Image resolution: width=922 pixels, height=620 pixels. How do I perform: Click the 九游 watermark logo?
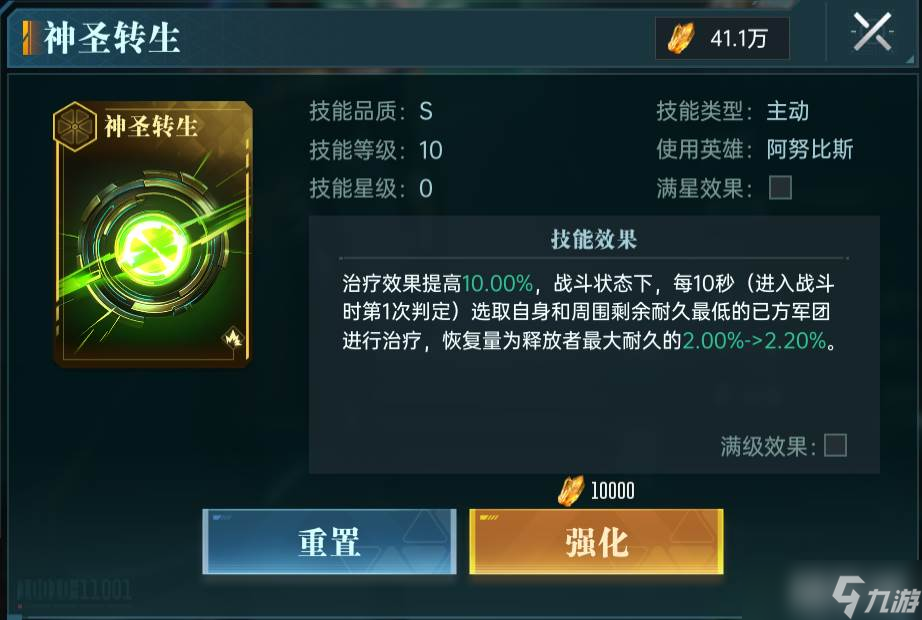(x=875, y=596)
